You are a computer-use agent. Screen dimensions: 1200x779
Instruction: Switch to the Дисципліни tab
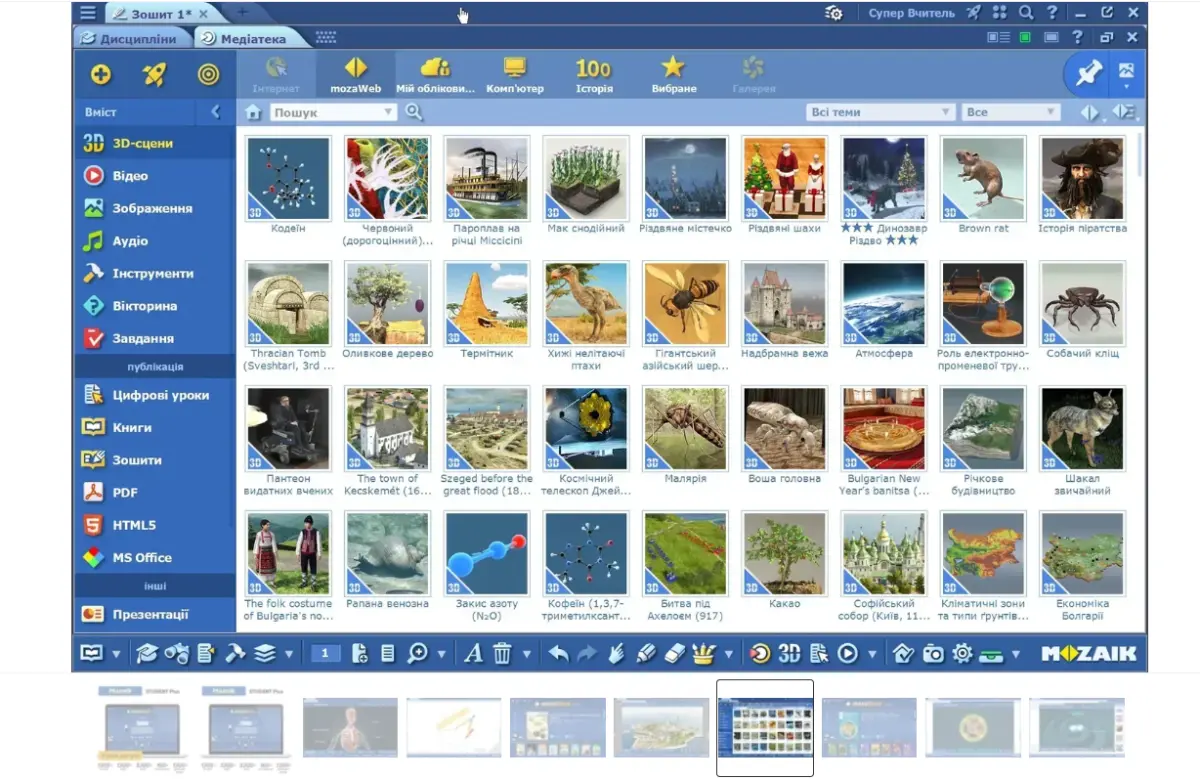(x=130, y=38)
